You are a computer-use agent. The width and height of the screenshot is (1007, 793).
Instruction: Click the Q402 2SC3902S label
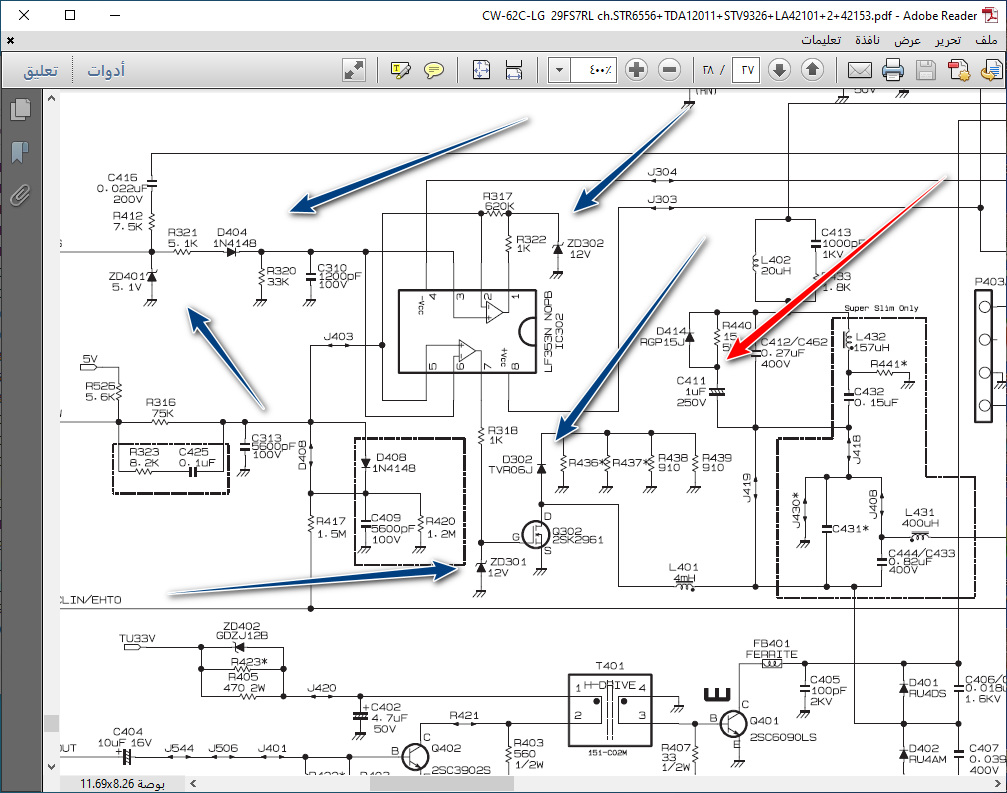[461, 759]
